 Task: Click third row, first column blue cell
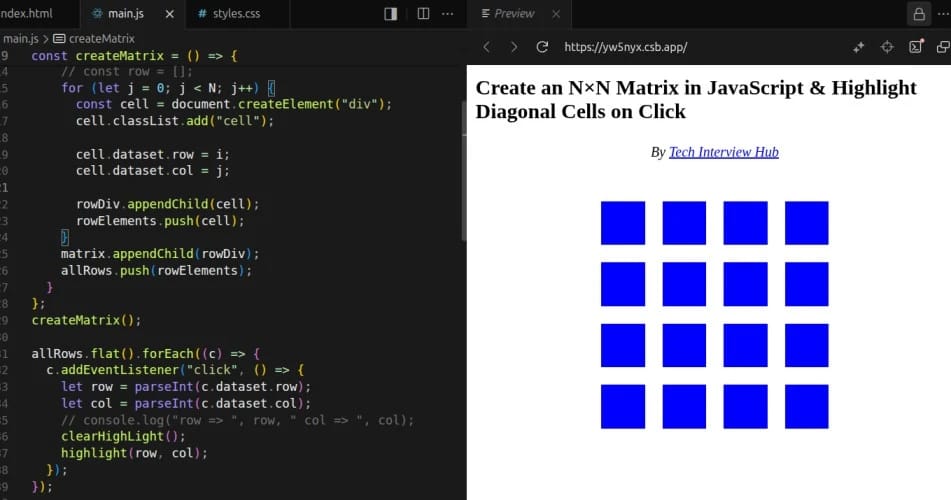(x=623, y=345)
